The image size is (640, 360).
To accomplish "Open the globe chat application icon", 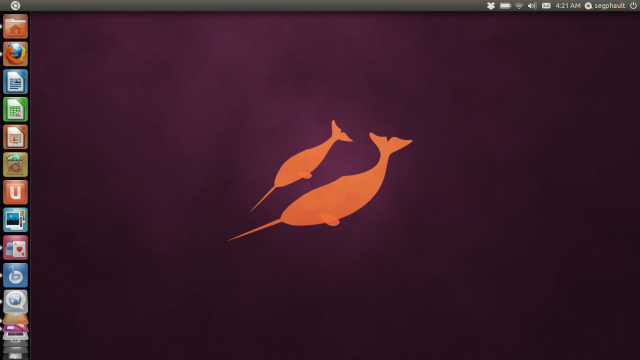I will [16, 301].
